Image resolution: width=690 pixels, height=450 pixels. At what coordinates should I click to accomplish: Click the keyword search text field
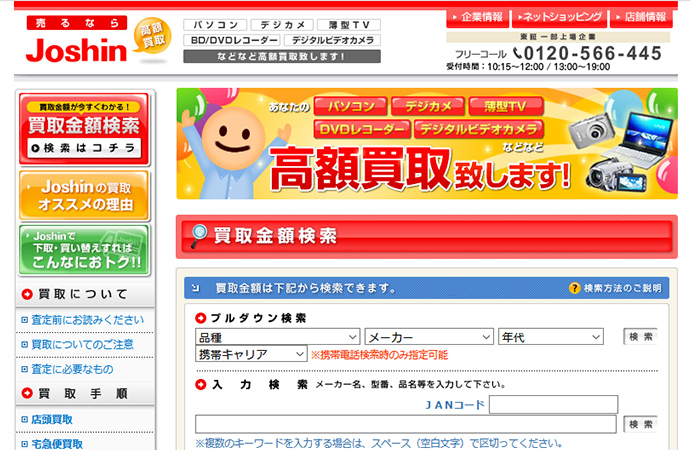(x=406, y=424)
